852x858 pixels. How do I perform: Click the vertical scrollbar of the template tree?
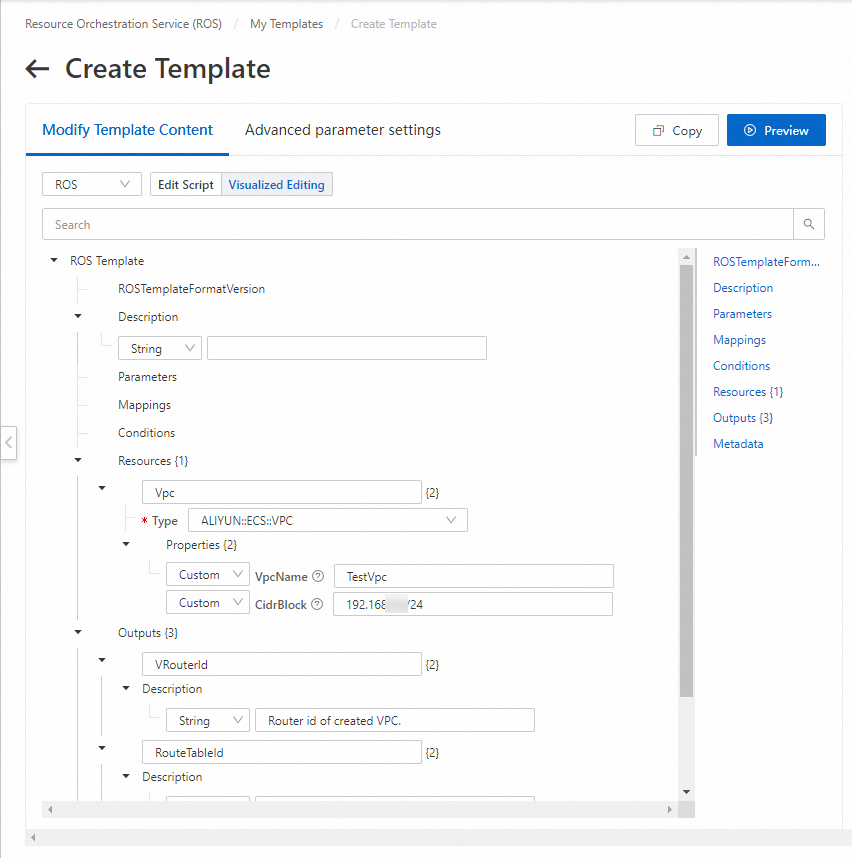tap(686, 480)
